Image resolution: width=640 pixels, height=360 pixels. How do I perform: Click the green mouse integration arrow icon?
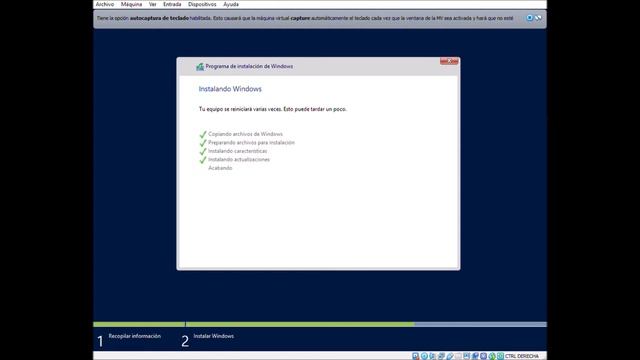pyautogui.click(x=492, y=356)
